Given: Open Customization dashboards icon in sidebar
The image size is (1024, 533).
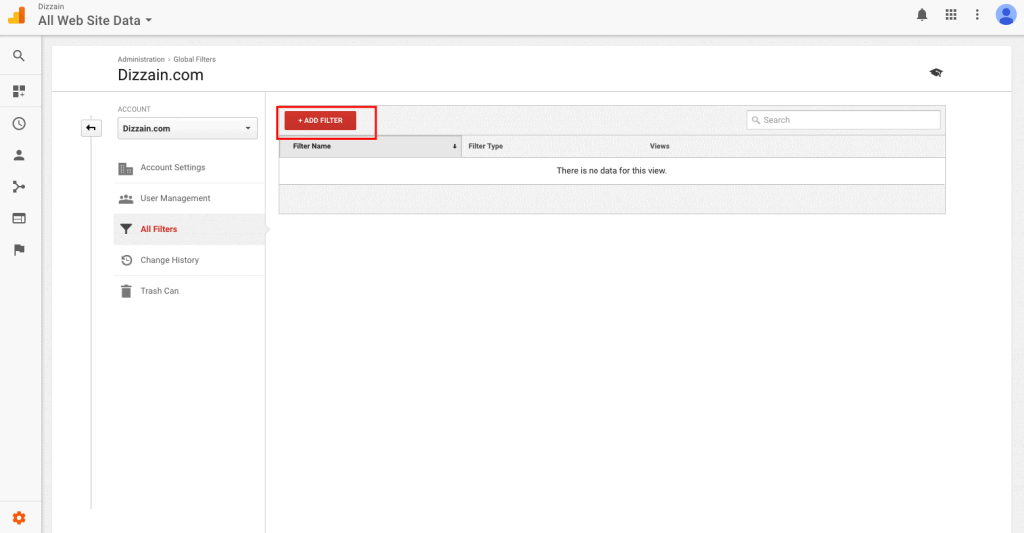Looking at the screenshot, I should [x=18, y=91].
